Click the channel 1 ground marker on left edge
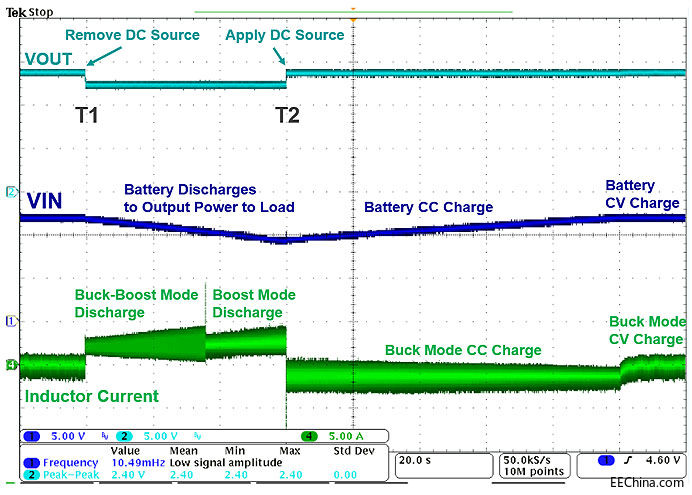This screenshot has width=692, height=495. [11, 321]
